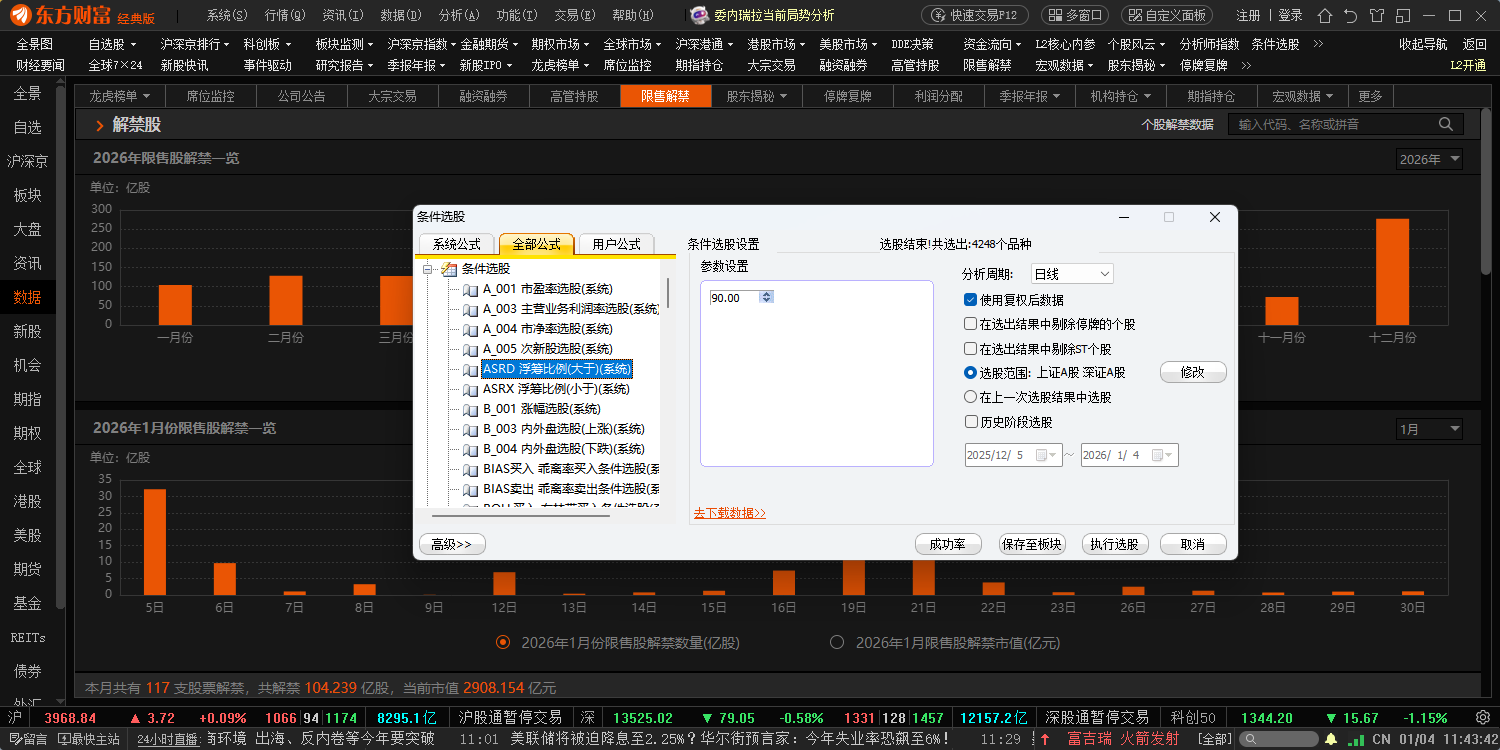Click the more arrows >> after 条件选股 in nav

[1318, 44]
